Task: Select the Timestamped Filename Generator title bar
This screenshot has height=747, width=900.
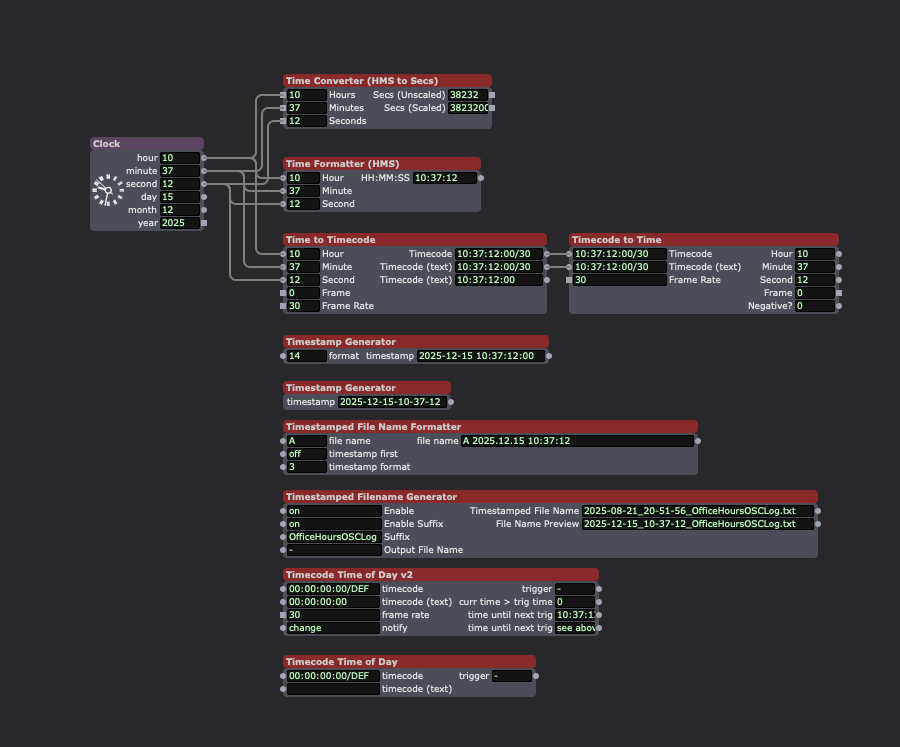Action: point(550,497)
